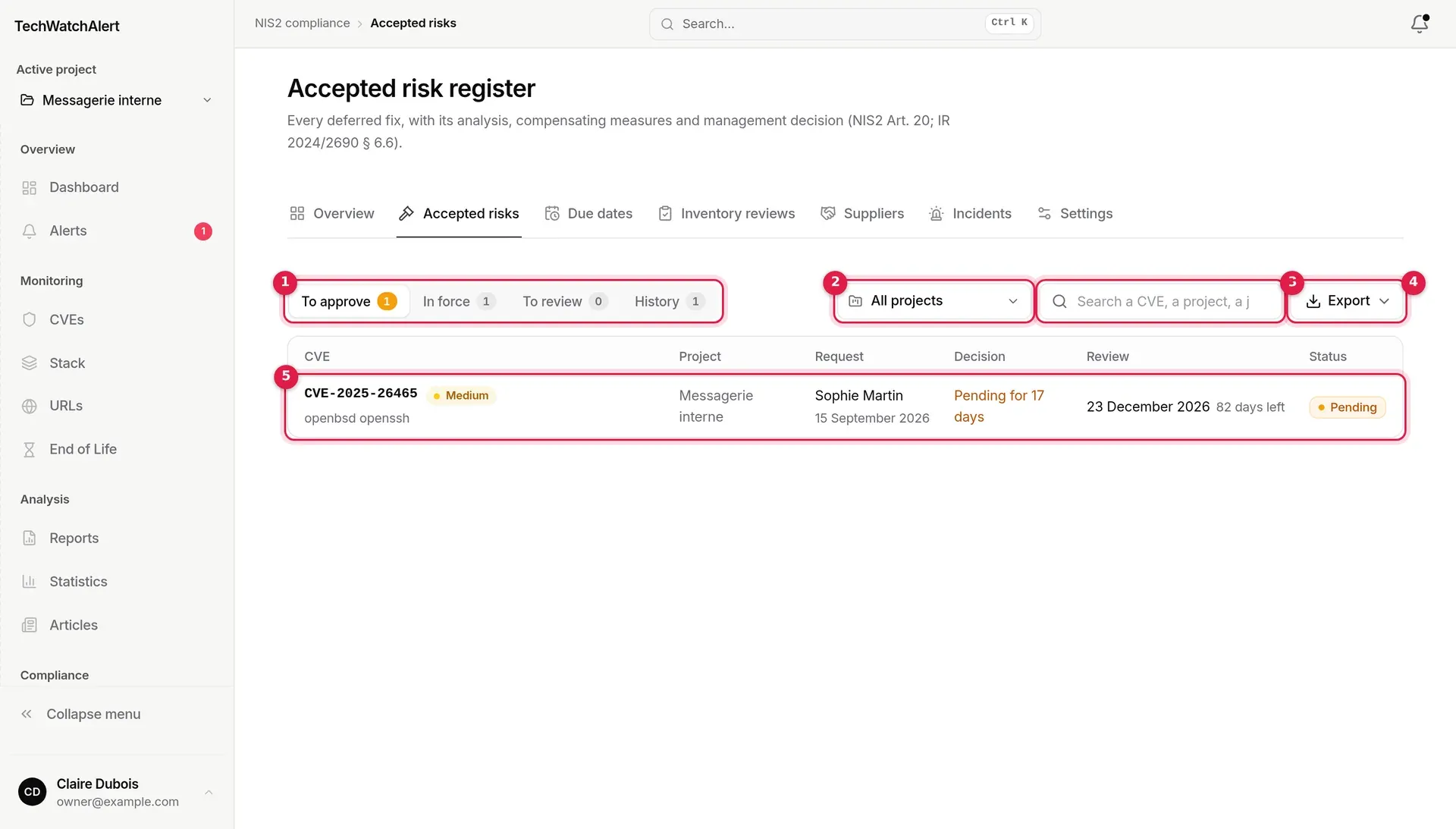Click the magnifier icon in CVE search field
The image size is (1456, 829).
(1059, 301)
